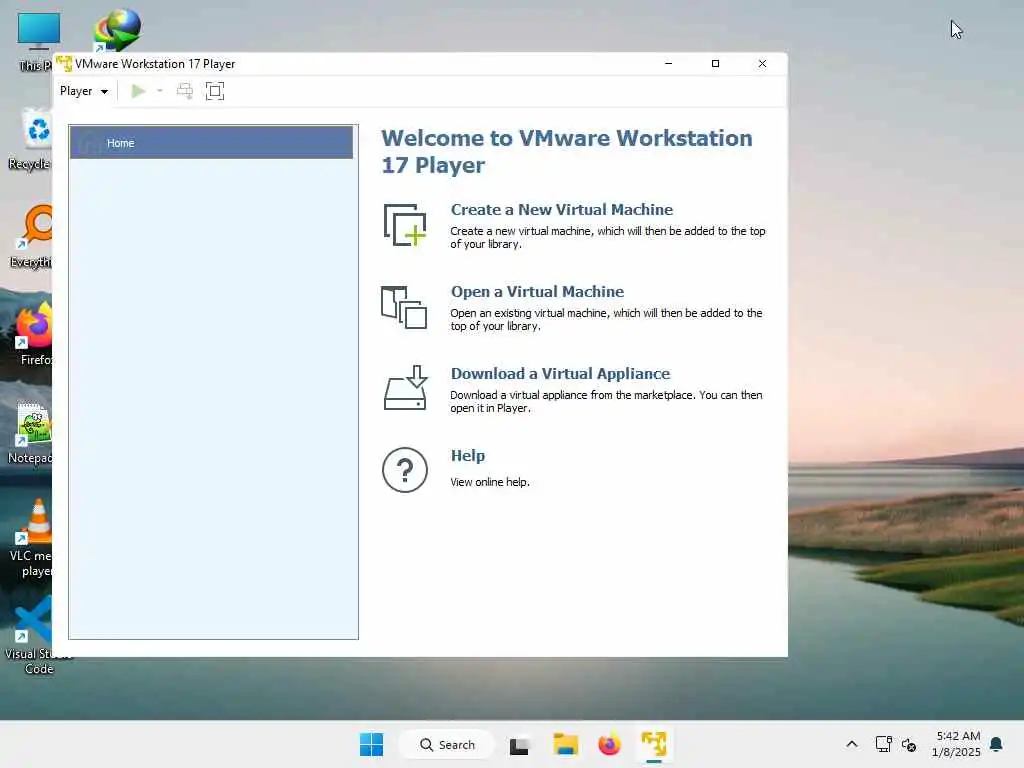Click the Help question mark icon
The width and height of the screenshot is (1024, 768).
[x=405, y=470]
